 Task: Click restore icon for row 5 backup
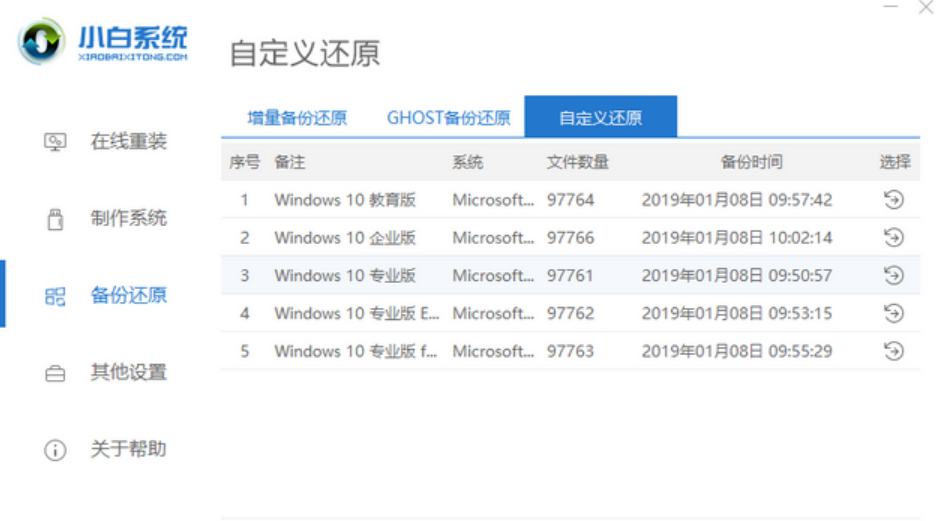tap(894, 352)
